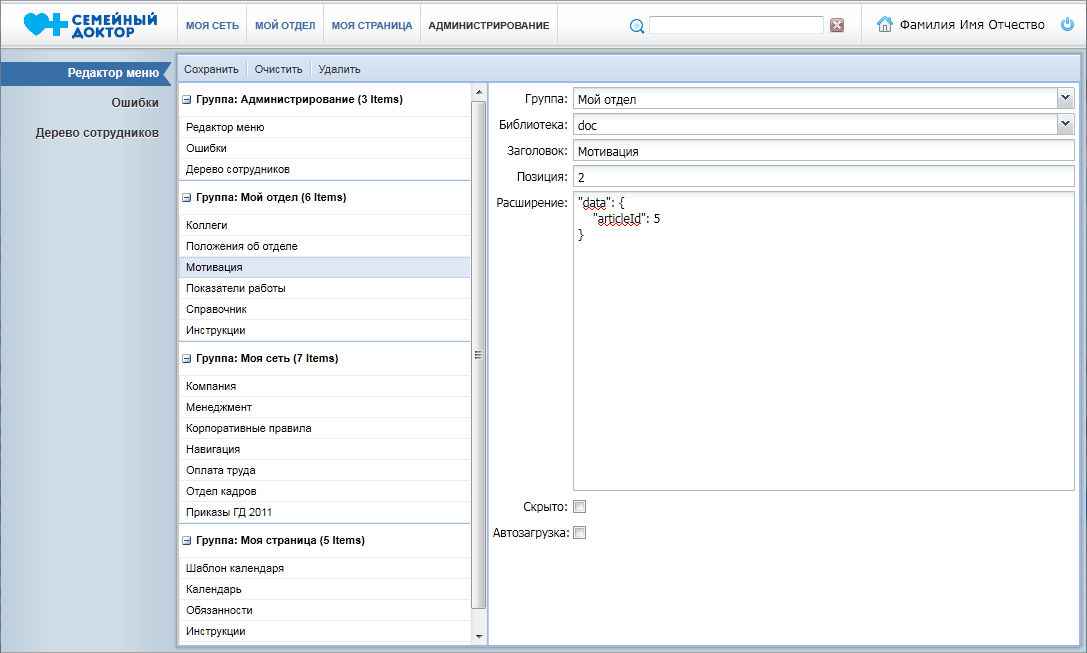
Task: Log out with the power icon
Action: point(1067,24)
